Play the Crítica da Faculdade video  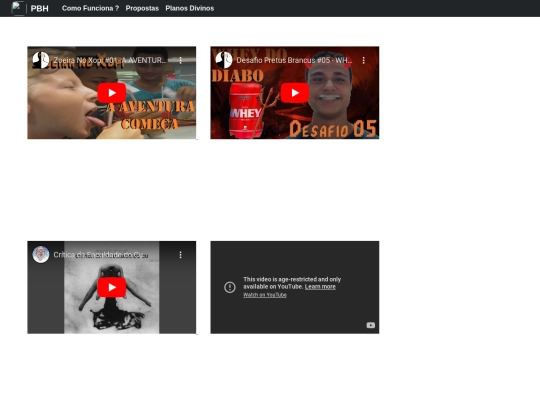[112, 287]
